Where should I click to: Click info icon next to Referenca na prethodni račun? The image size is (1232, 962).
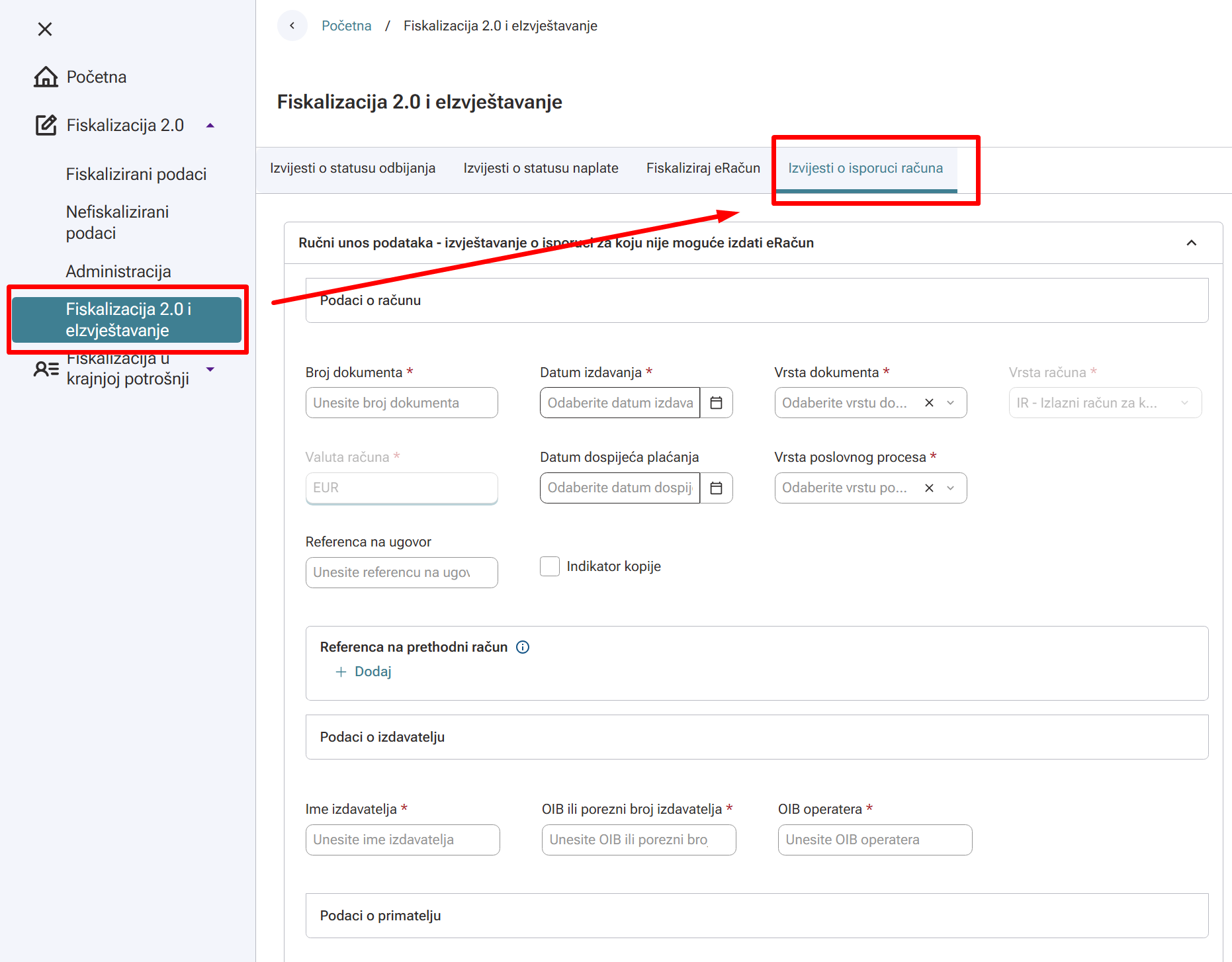click(523, 647)
